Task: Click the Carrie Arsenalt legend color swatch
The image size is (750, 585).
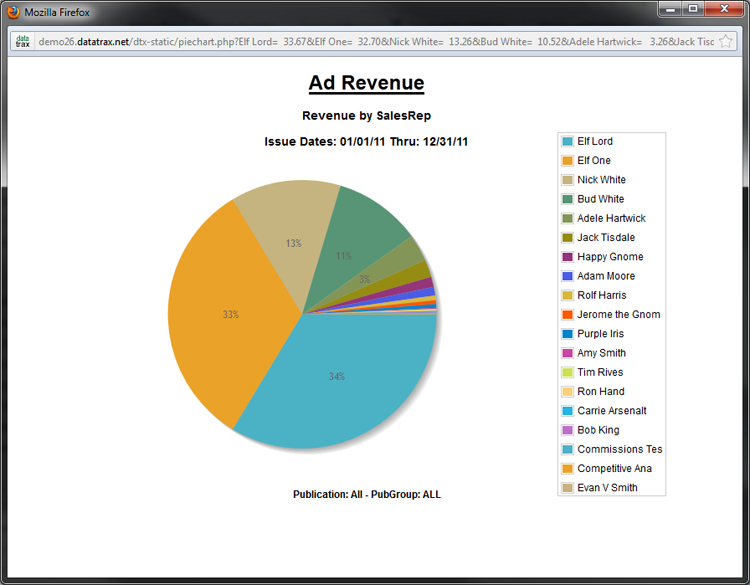Action: (x=567, y=411)
